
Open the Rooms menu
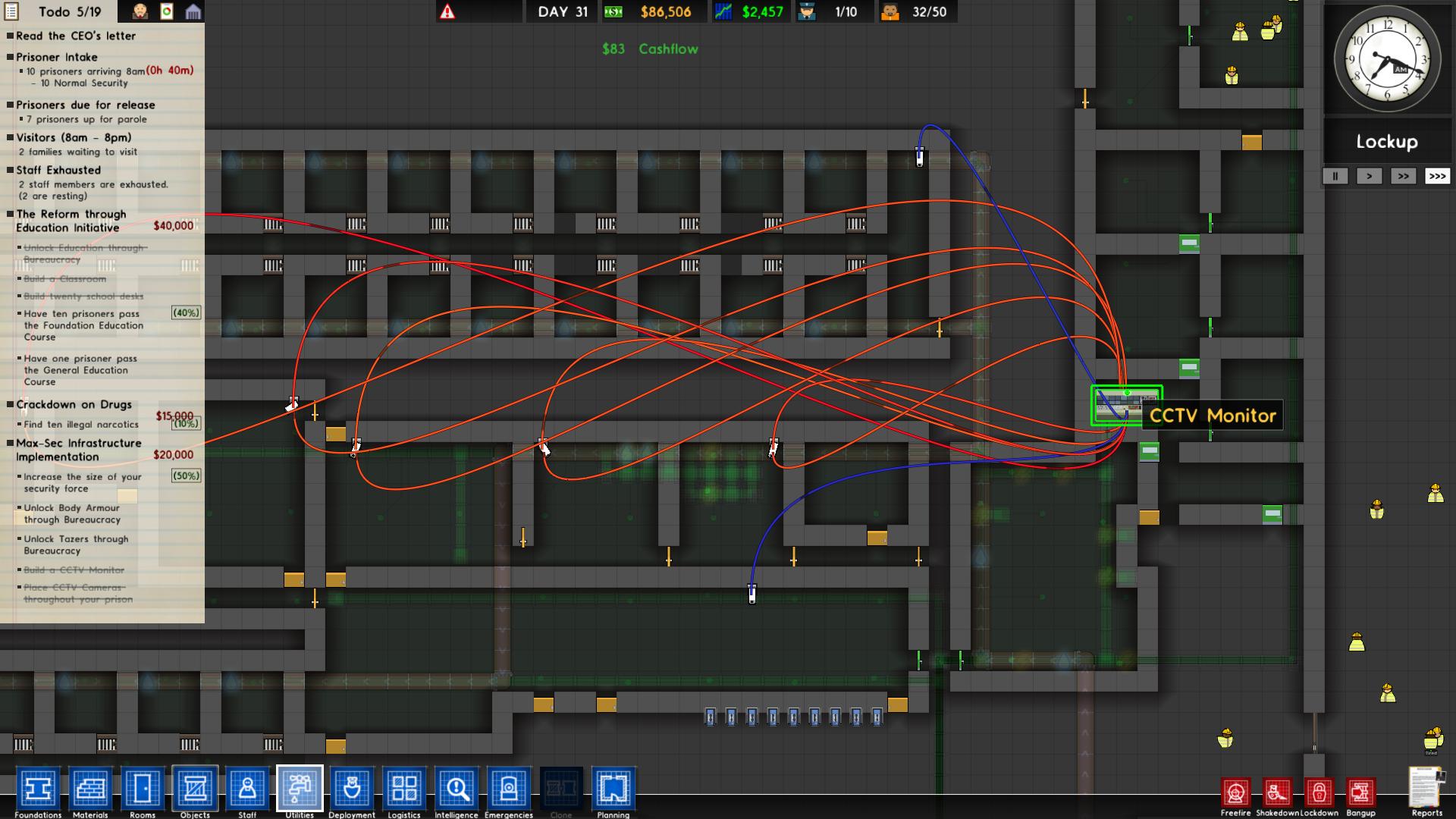tap(143, 789)
